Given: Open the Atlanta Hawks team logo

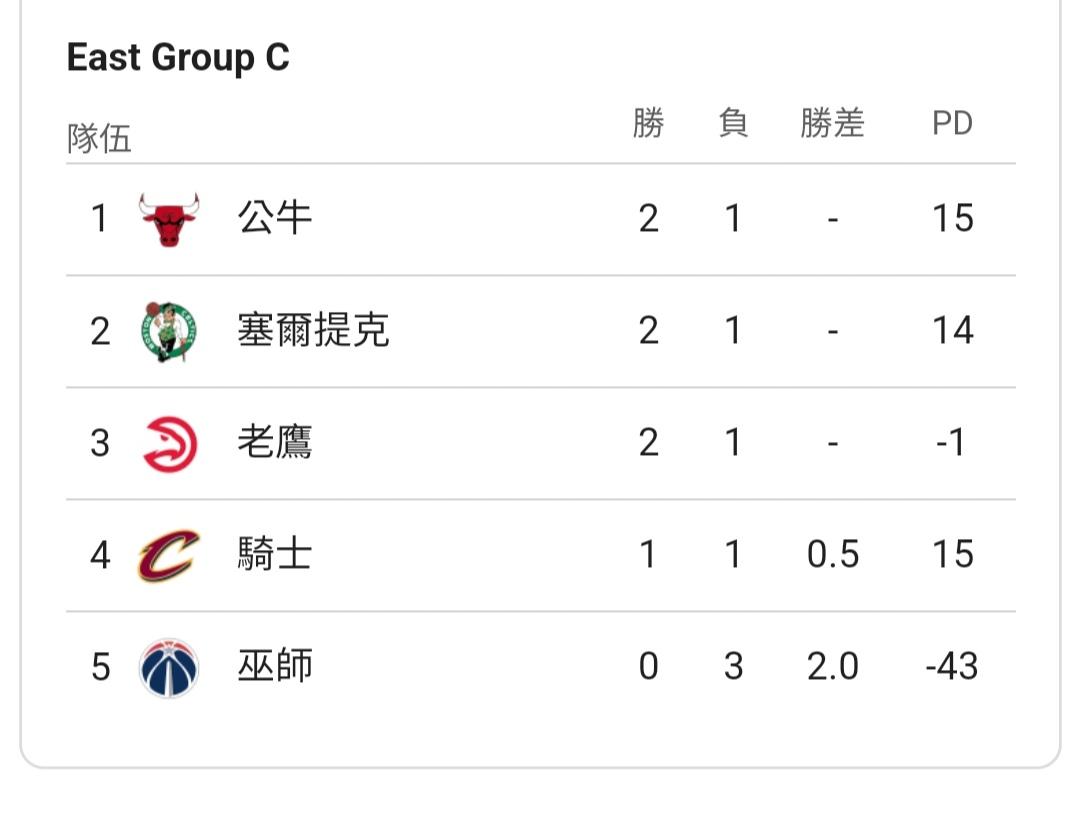Looking at the screenshot, I should click(169, 443).
